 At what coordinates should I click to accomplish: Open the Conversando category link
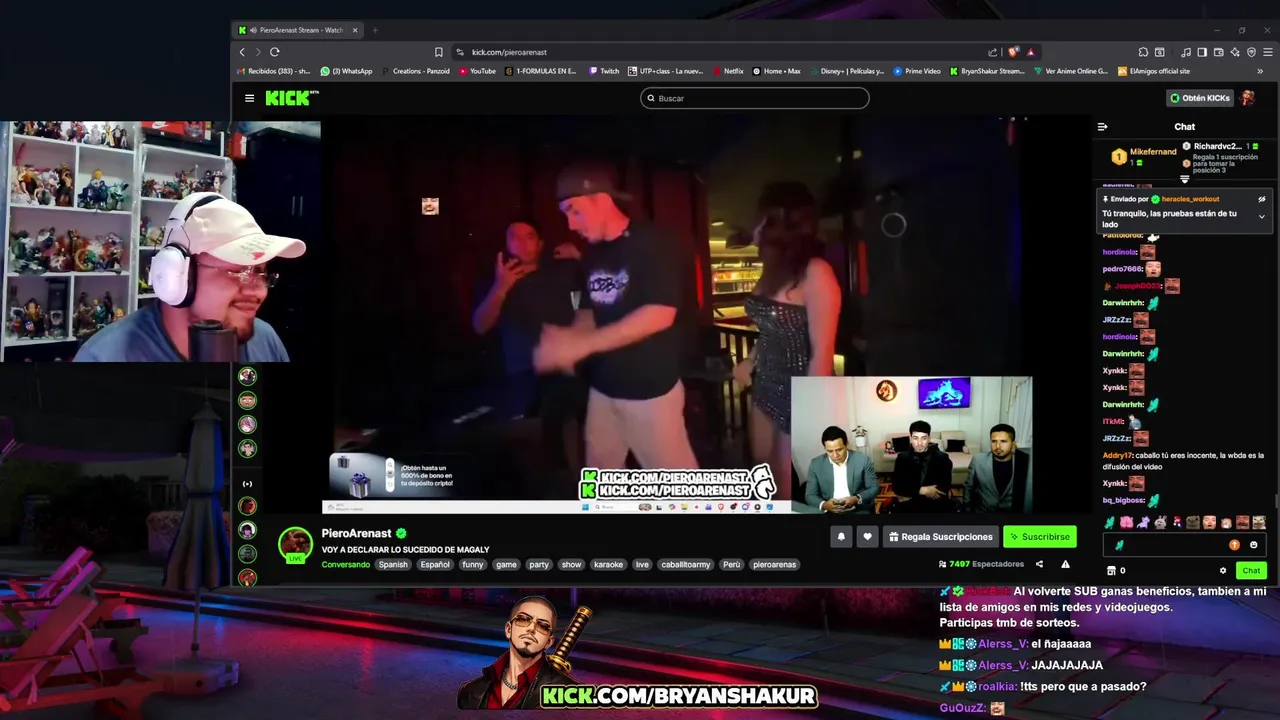point(346,565)
